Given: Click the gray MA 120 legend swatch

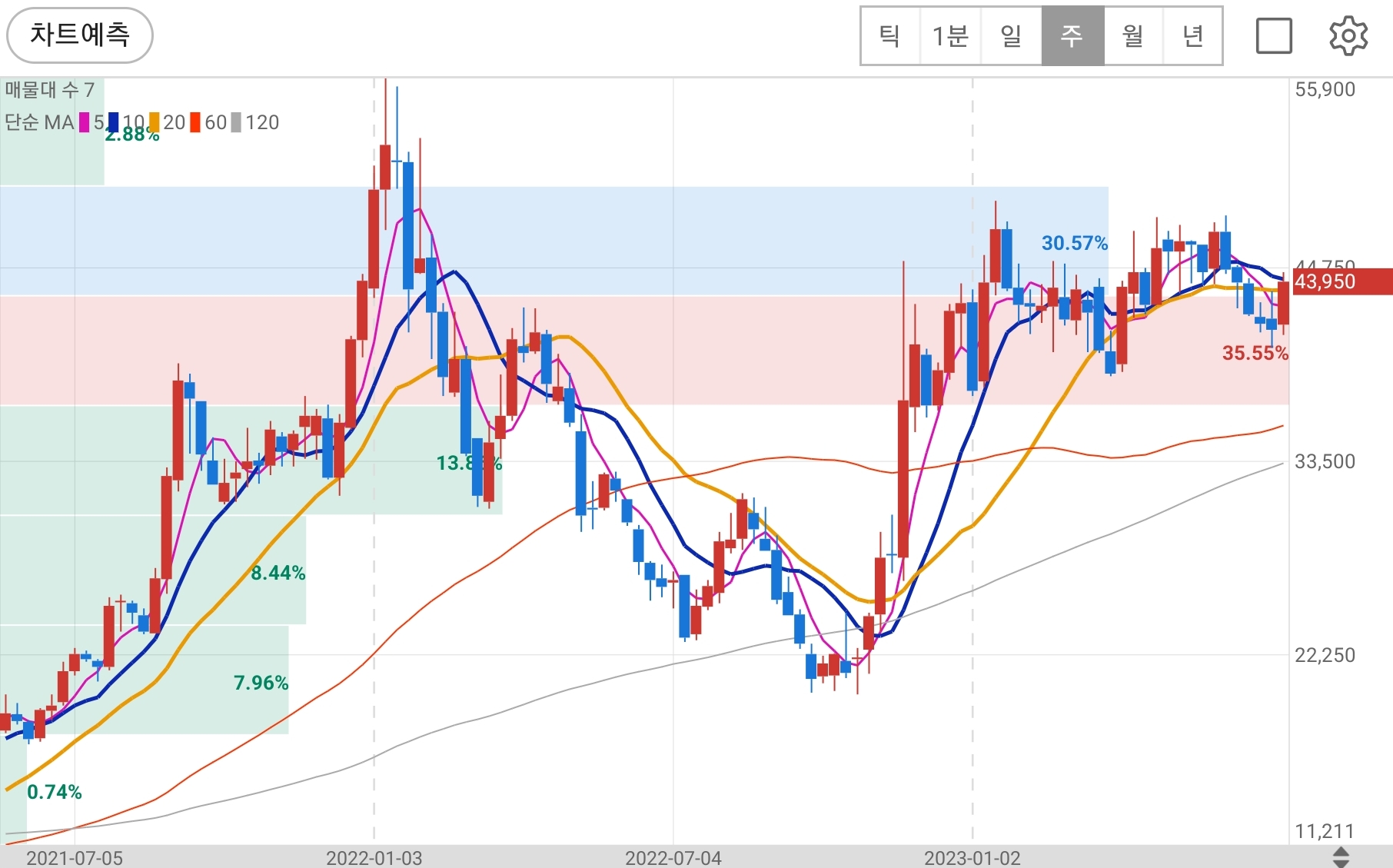Looking at the screenshot, I should click(236, 122).
